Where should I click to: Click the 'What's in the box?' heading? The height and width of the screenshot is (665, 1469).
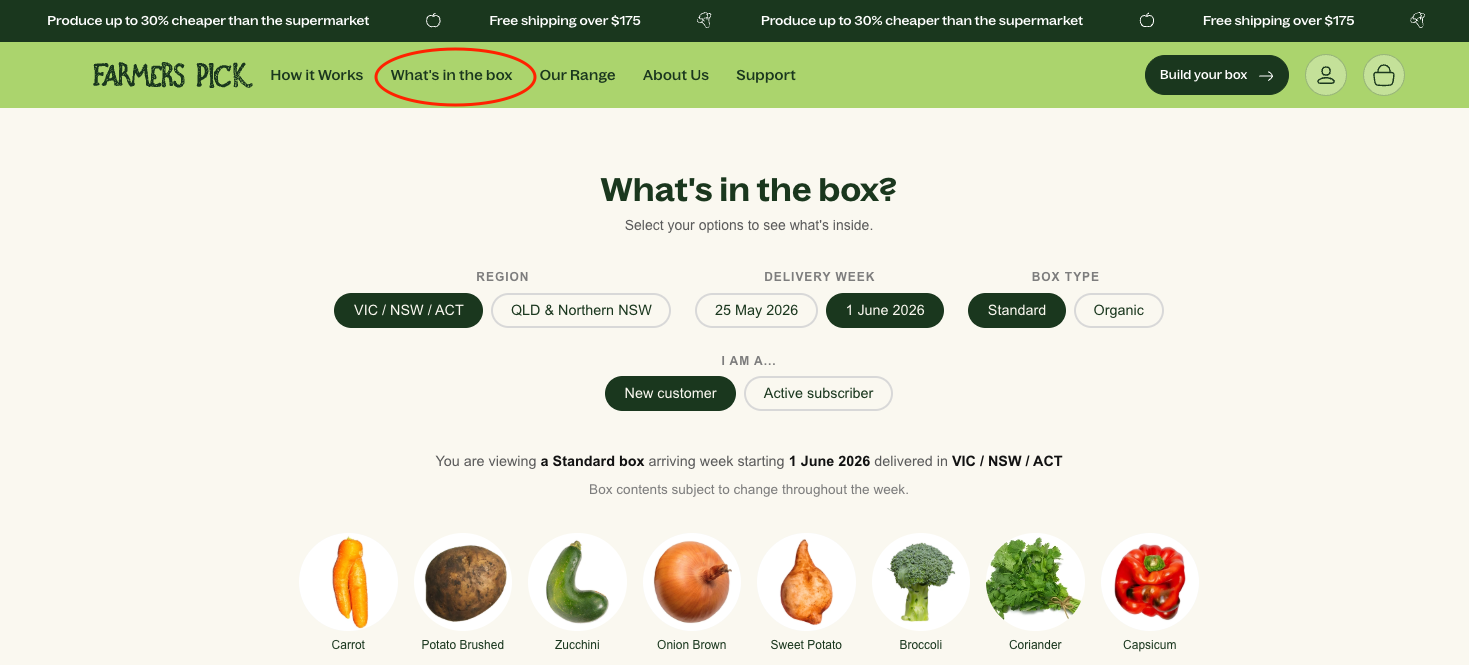749,189
